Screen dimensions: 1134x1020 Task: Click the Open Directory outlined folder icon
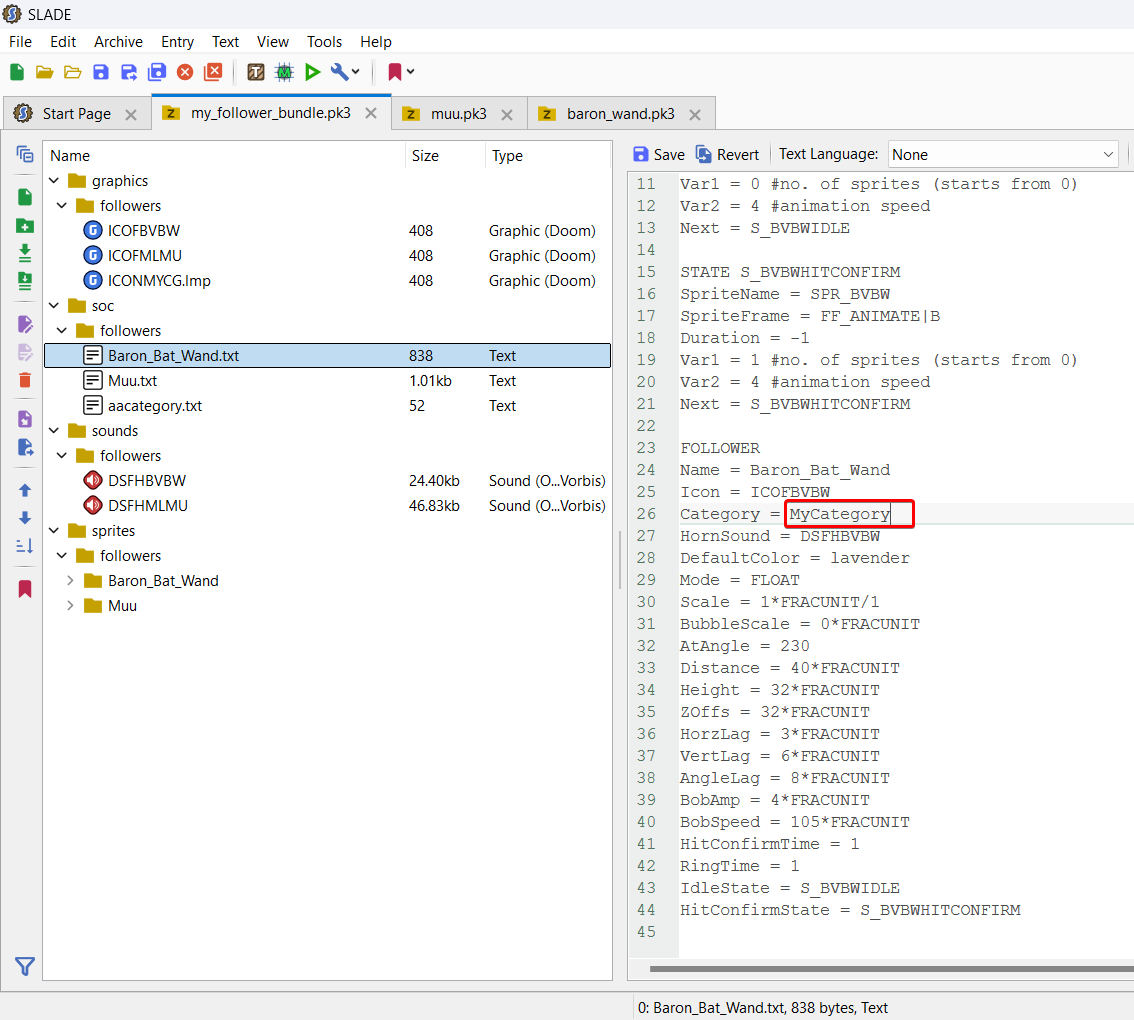(x=72, y=72)
